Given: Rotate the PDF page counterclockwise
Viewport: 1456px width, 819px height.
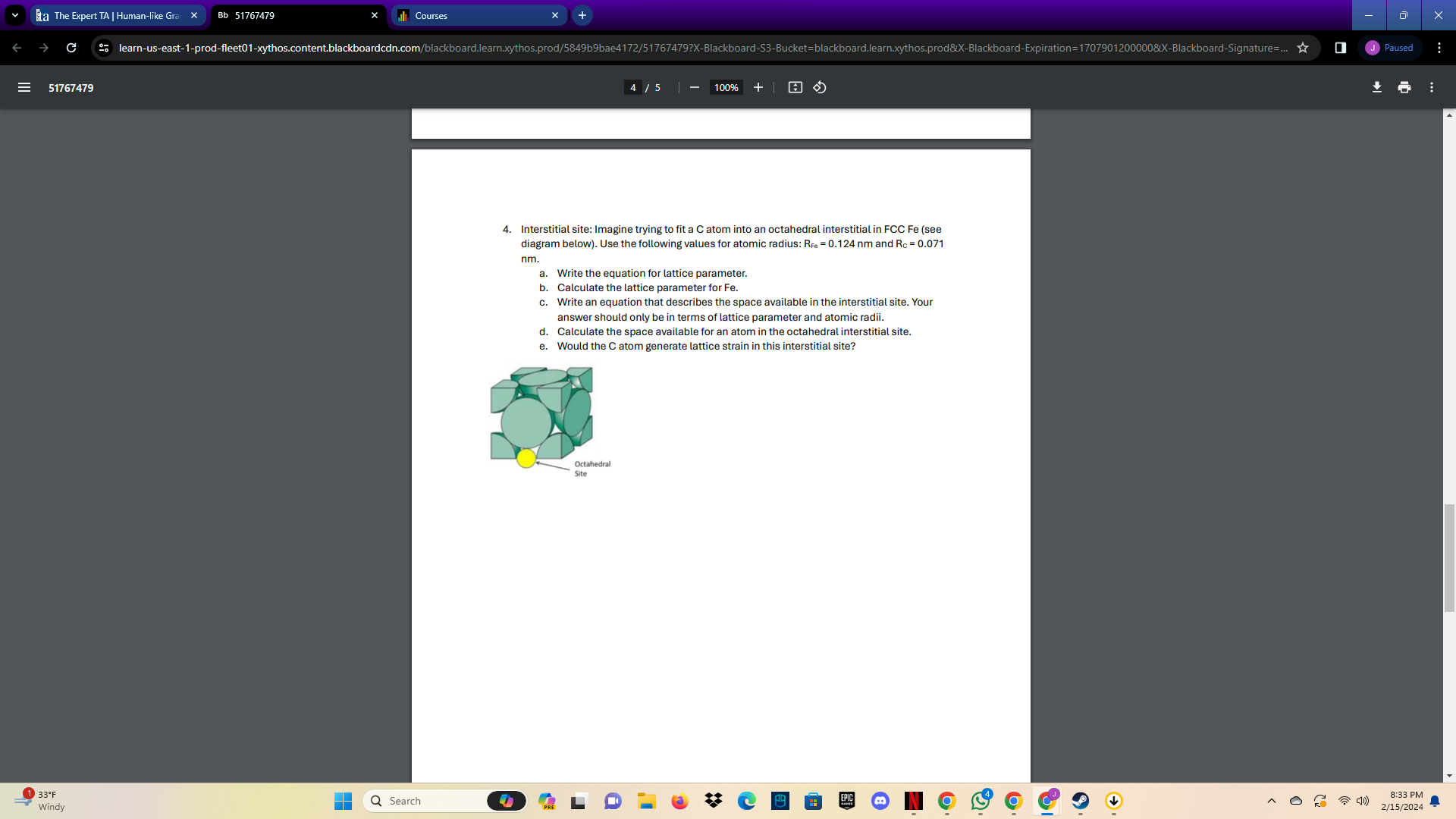Looking at the screenshot, I should 819,87.
